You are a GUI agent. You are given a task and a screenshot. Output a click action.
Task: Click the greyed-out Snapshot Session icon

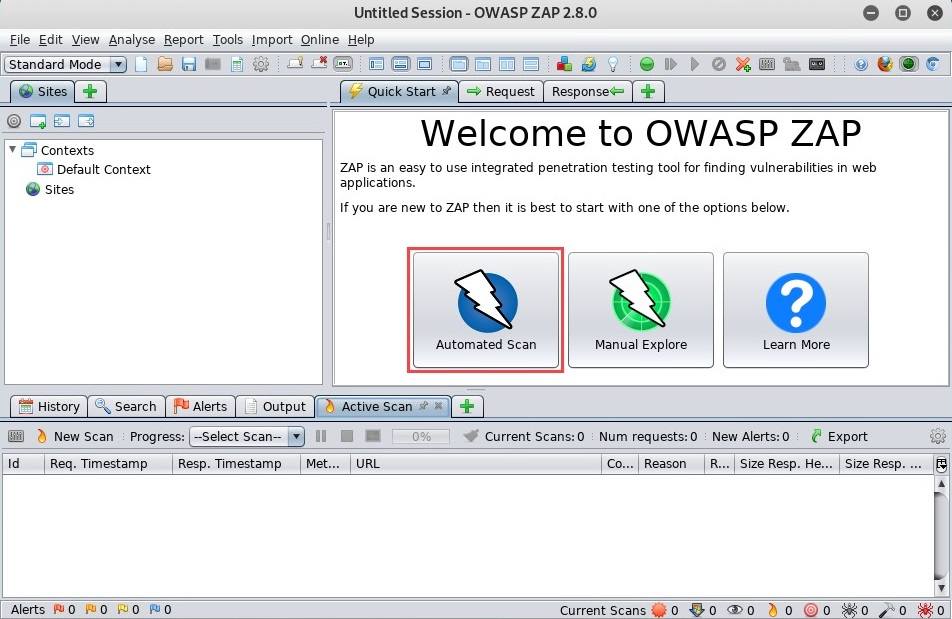point(212,64)
